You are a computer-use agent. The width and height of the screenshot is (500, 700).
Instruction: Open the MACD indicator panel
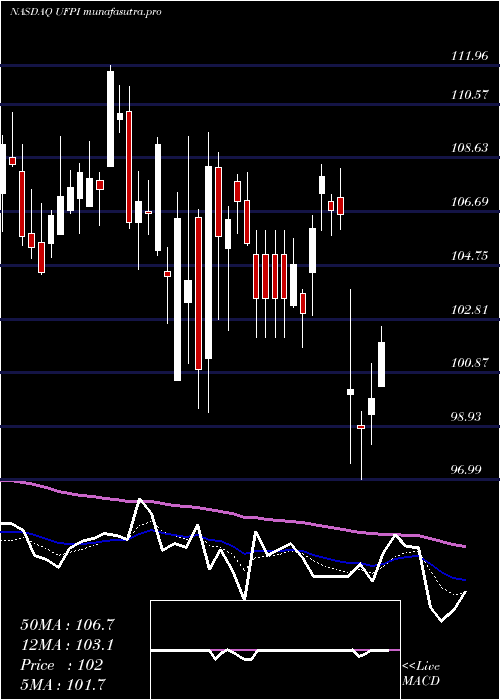(x=275, y=650)
